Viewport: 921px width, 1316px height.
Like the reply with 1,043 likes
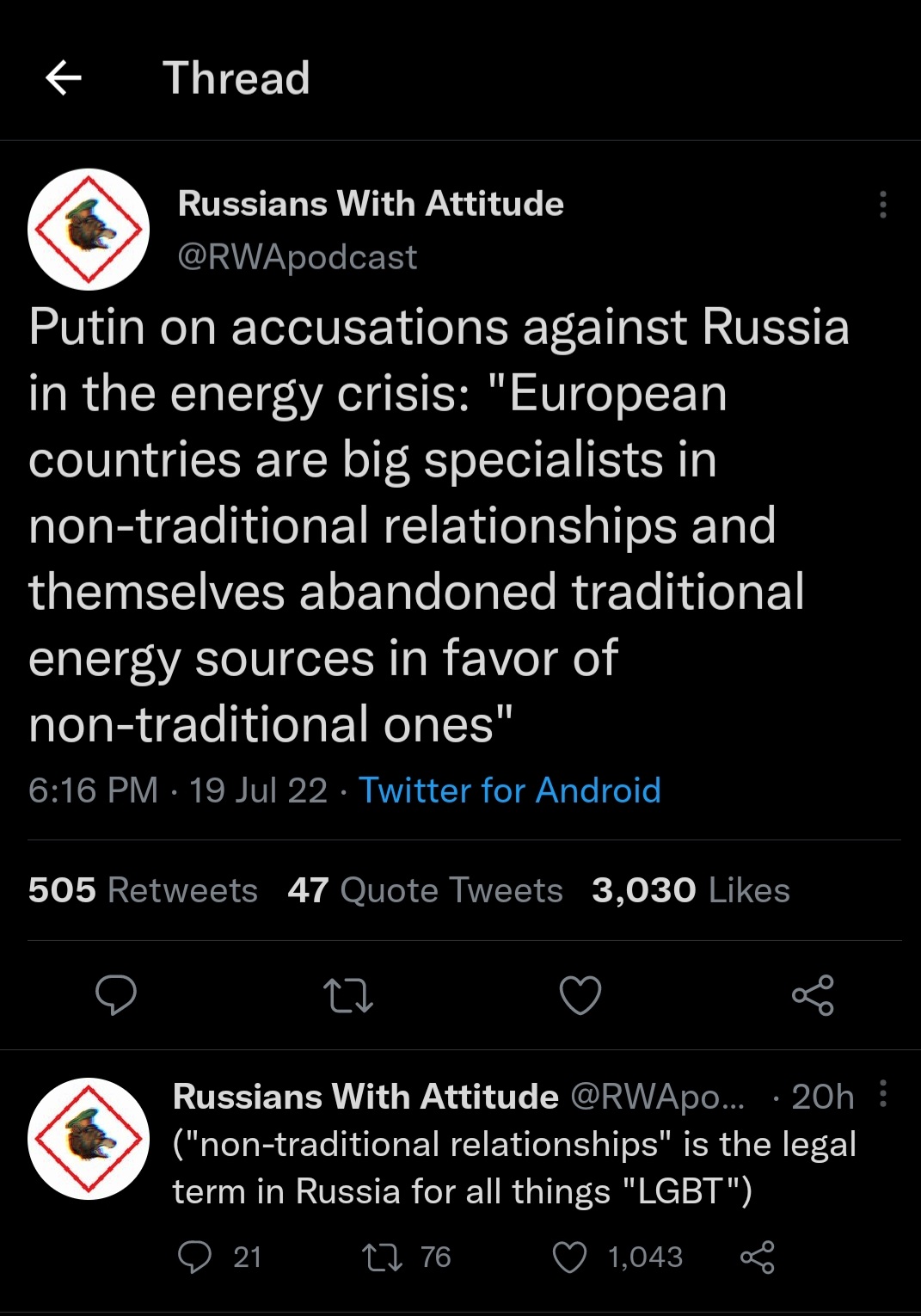pyautogui.click(x=569, y=1258)
